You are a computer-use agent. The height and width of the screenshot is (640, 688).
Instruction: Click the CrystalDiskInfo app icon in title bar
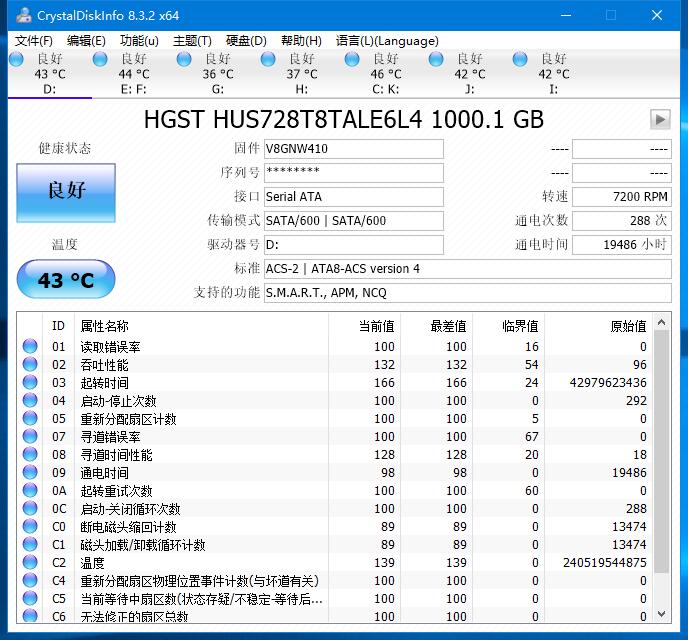tap(24, 15)
